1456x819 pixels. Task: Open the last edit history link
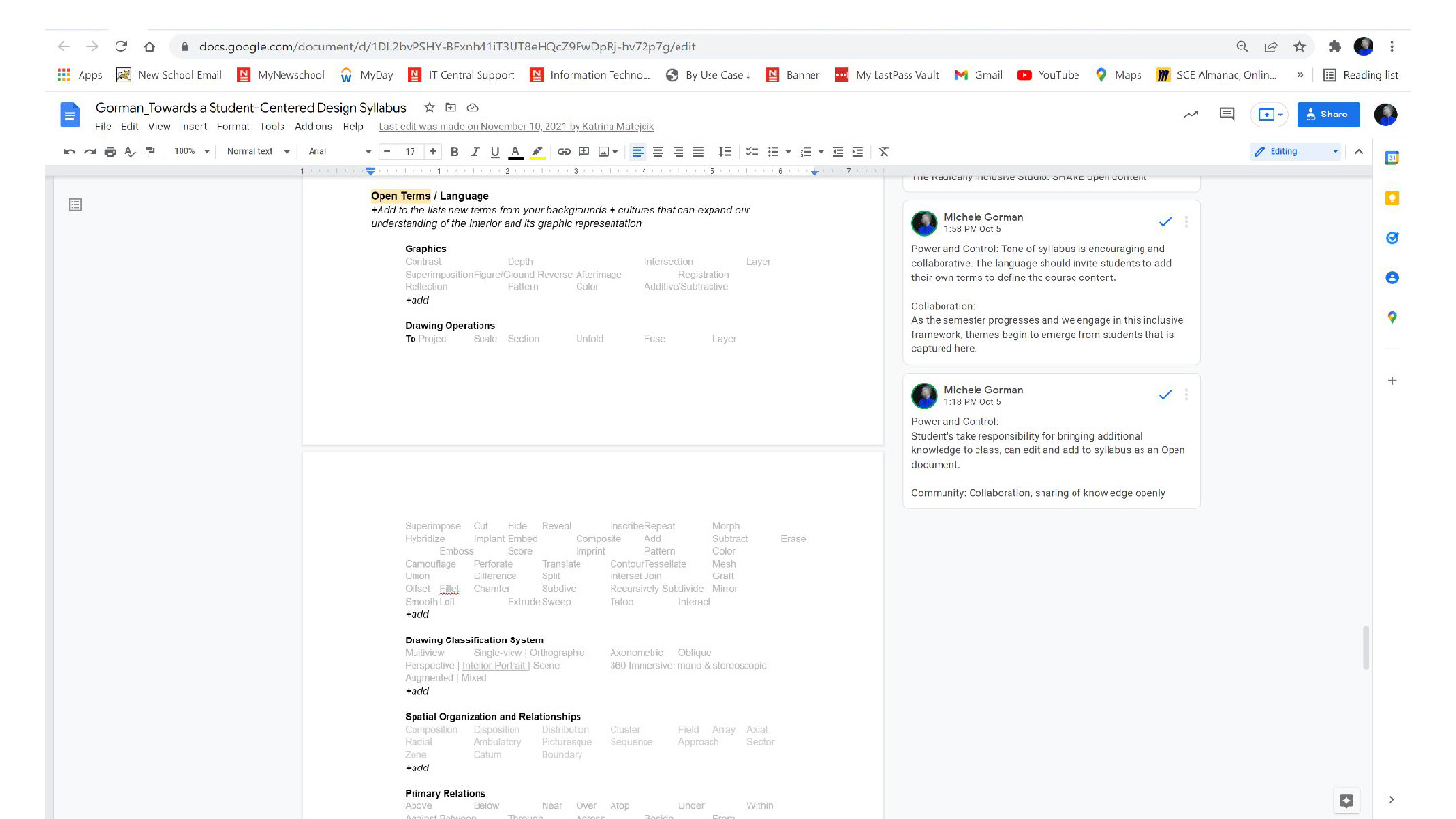[515, 127]
